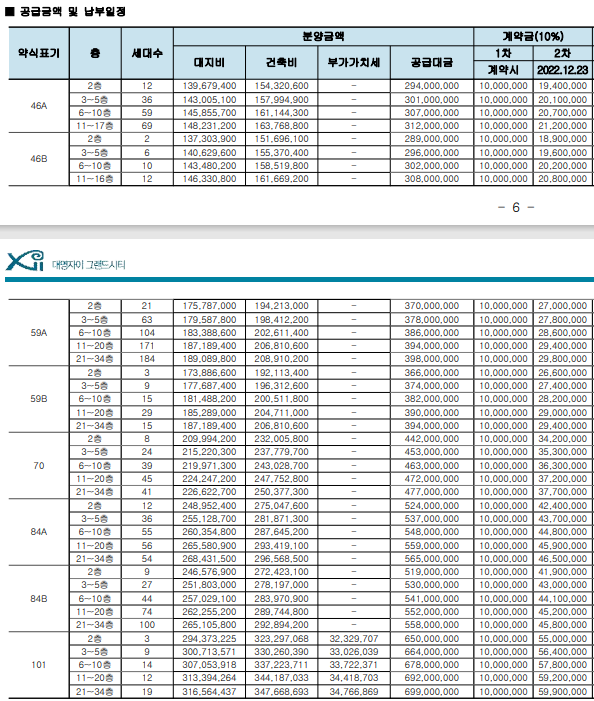This screenshot has height=701, width=594.
Task: Click the Xi brand logo
Action: point(25,261)
